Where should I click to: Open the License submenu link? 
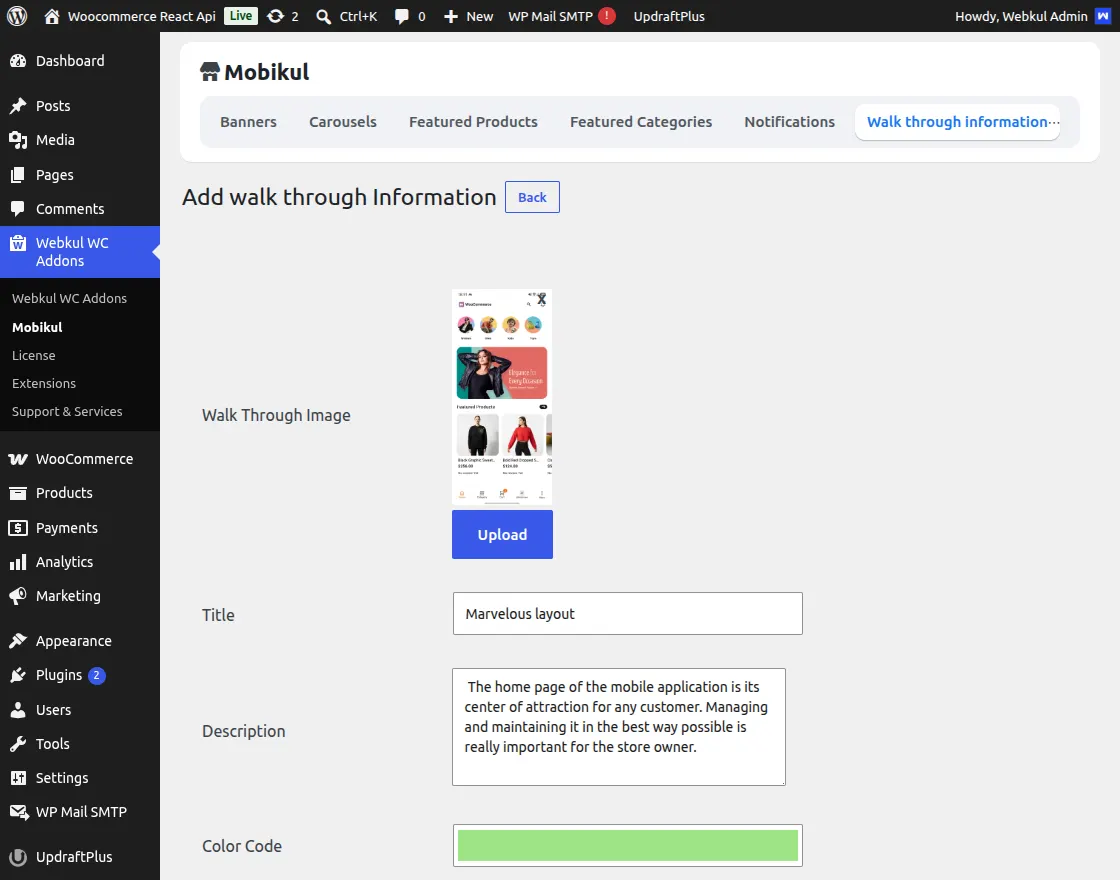coord(34,355)
